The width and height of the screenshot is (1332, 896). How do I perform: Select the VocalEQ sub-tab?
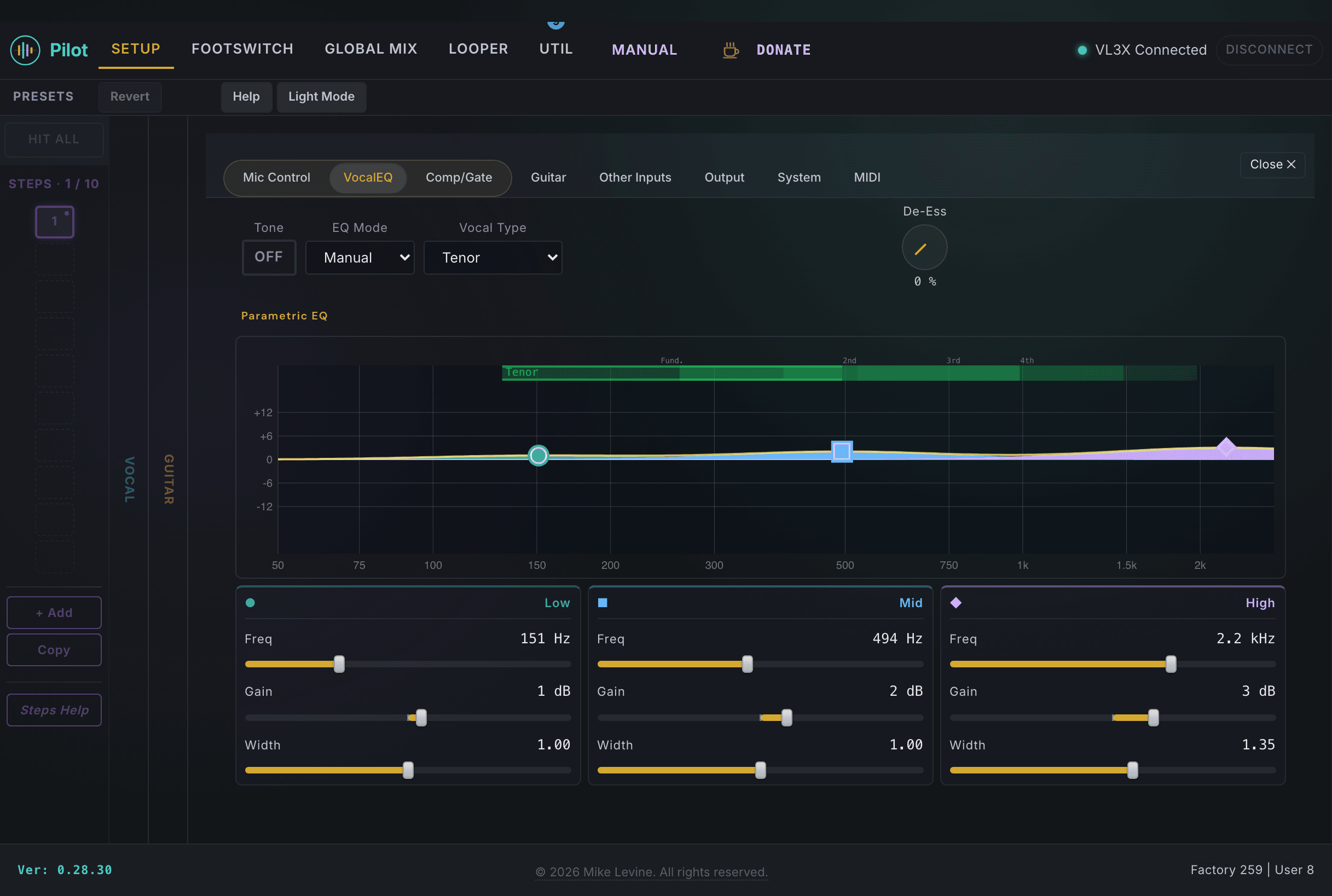368,178
